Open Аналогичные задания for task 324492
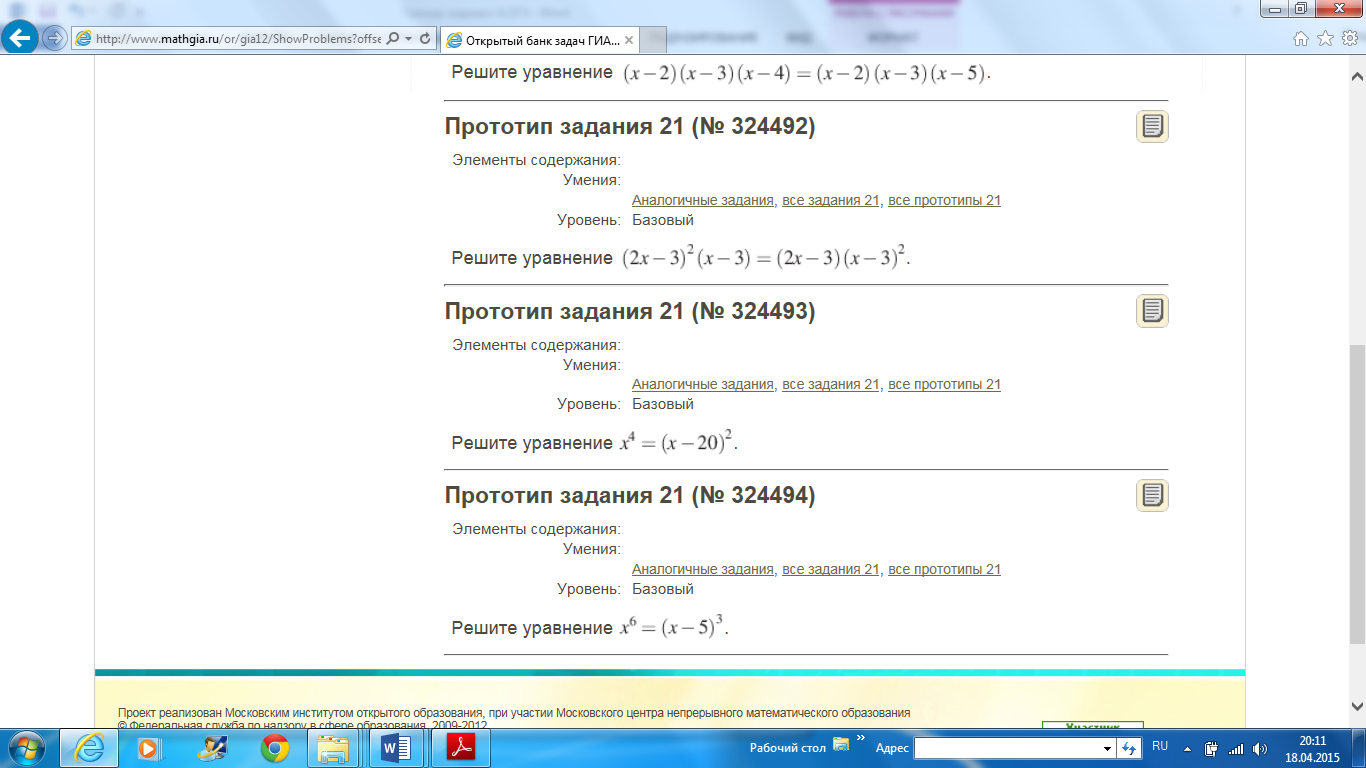The height and width of the screenshot is (768, 1366). 703,200
